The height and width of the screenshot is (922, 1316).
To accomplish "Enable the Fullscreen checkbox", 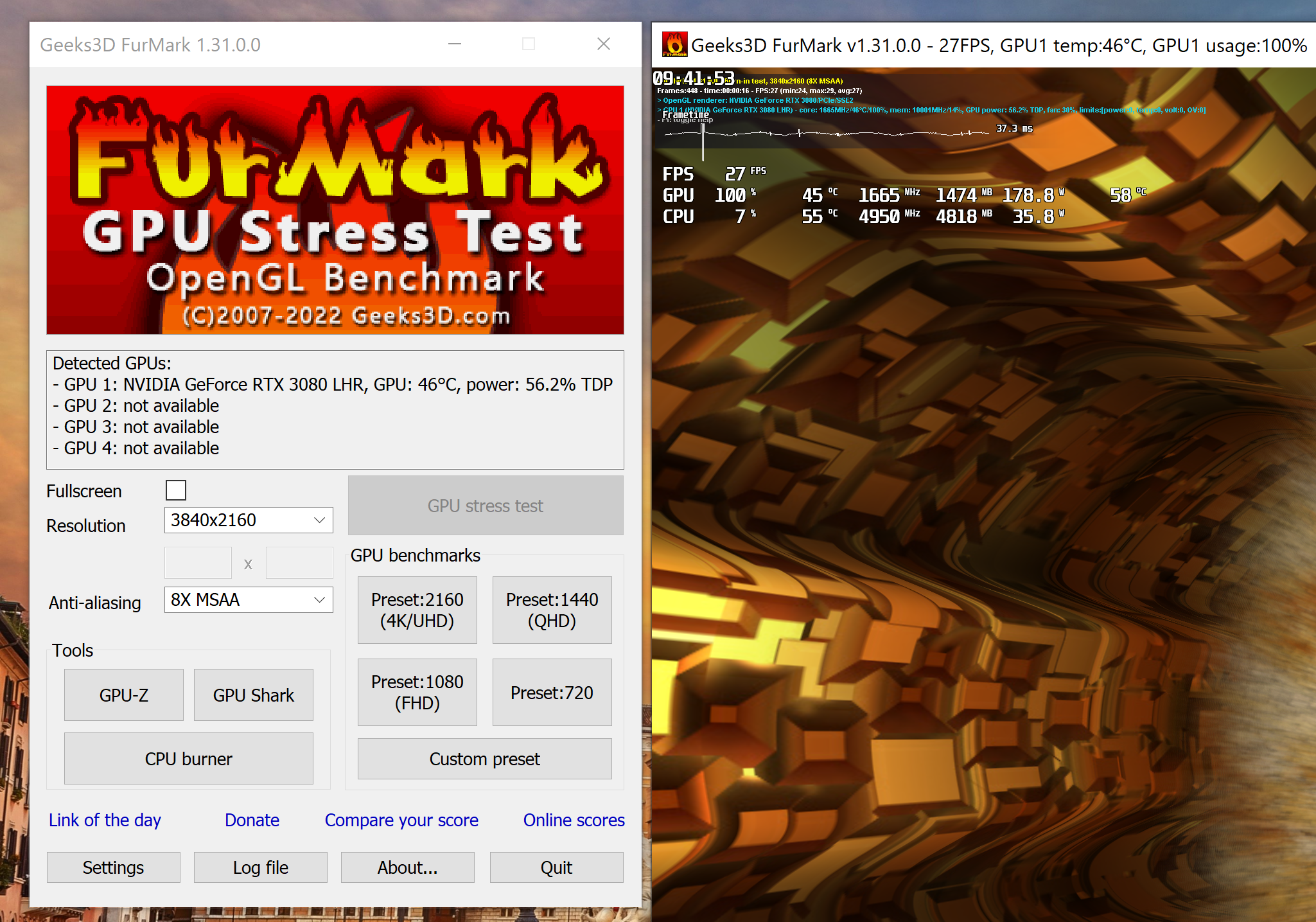I will [x=176, y=490].
